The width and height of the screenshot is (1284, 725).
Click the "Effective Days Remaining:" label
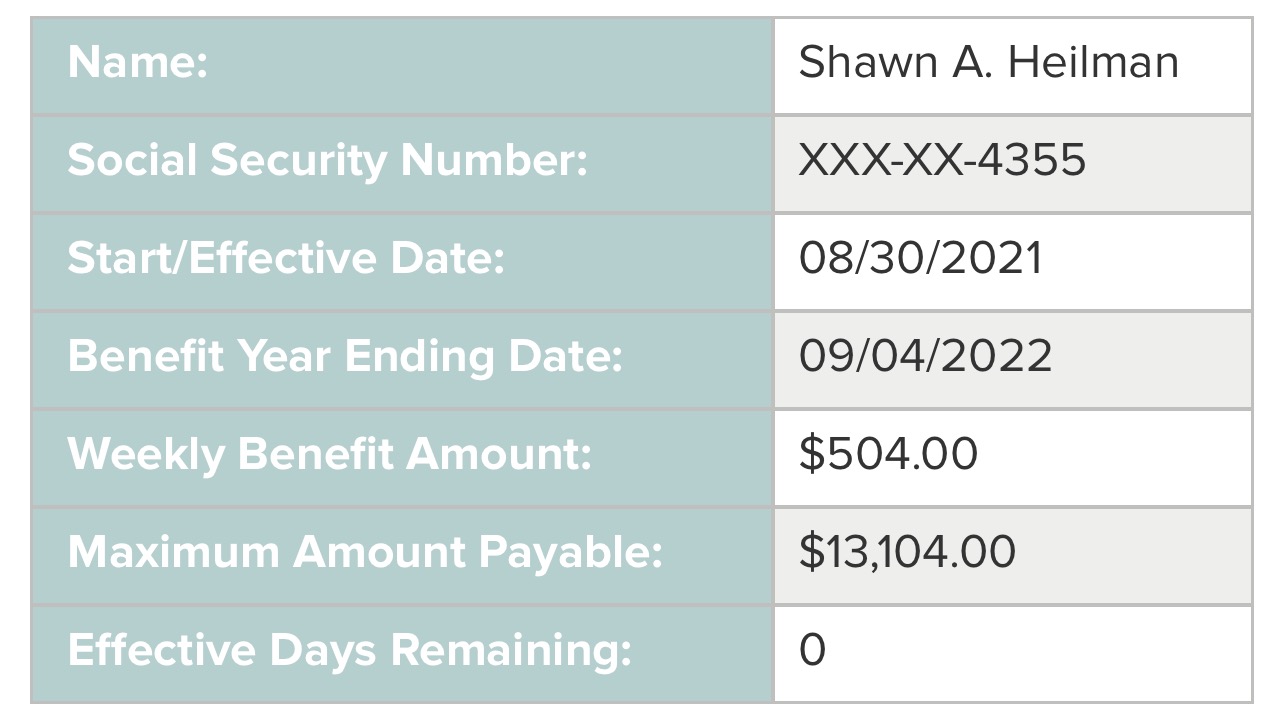tap(350, 650)
